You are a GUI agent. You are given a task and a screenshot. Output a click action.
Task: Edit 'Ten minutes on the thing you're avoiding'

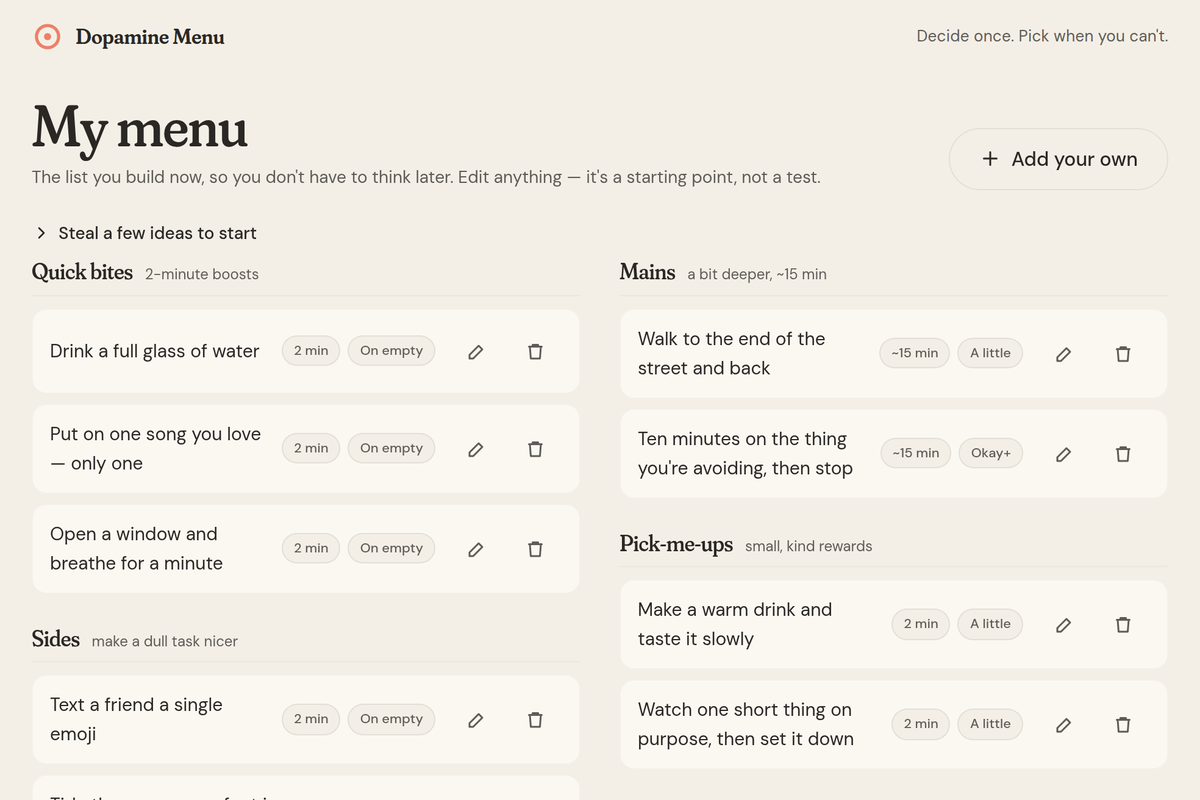click(1064, 454)
